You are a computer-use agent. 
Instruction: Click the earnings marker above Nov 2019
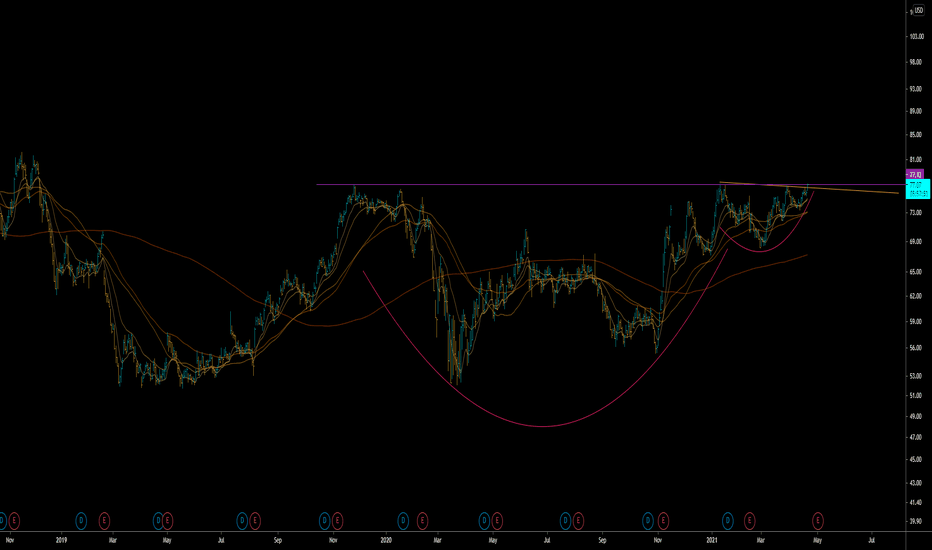click(x=337, y=521)
